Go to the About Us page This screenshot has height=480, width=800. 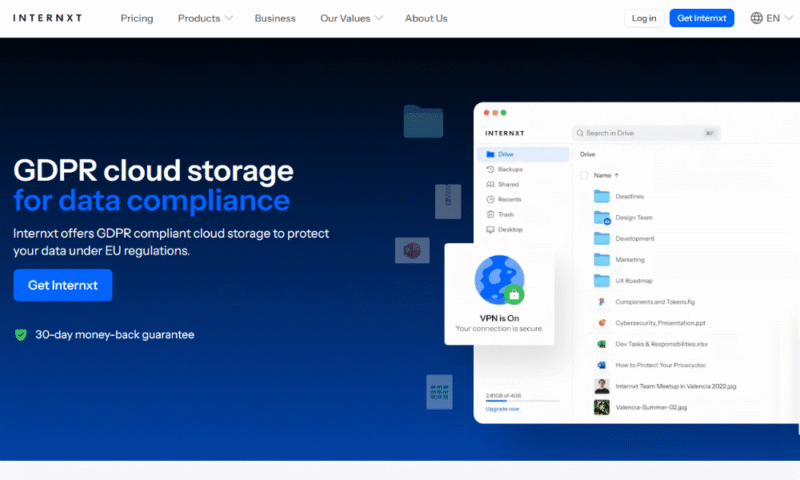coord(426,18)
